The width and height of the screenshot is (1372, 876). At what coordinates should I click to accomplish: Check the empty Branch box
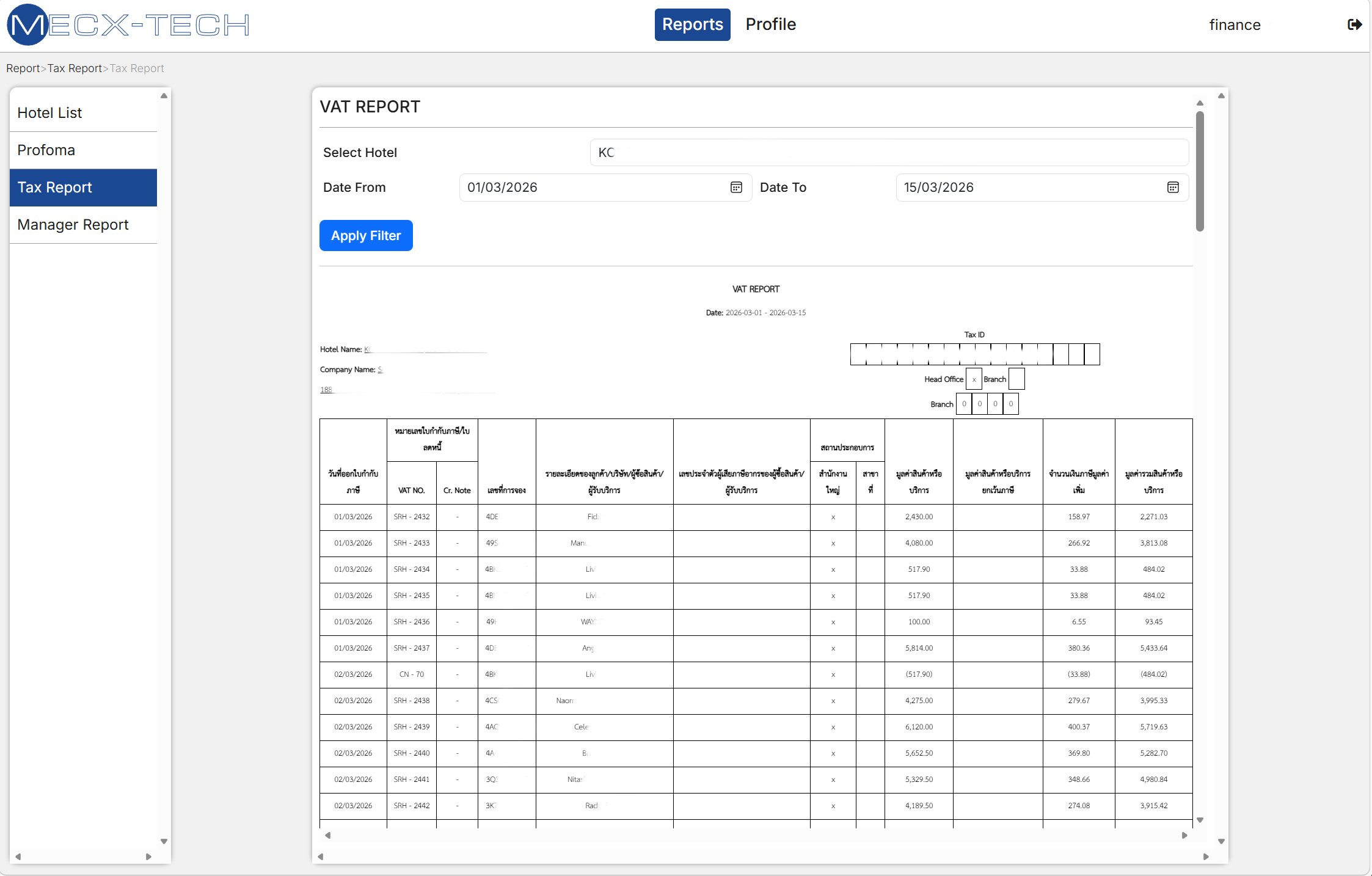pyautogui.click(x=1016, y=379)
